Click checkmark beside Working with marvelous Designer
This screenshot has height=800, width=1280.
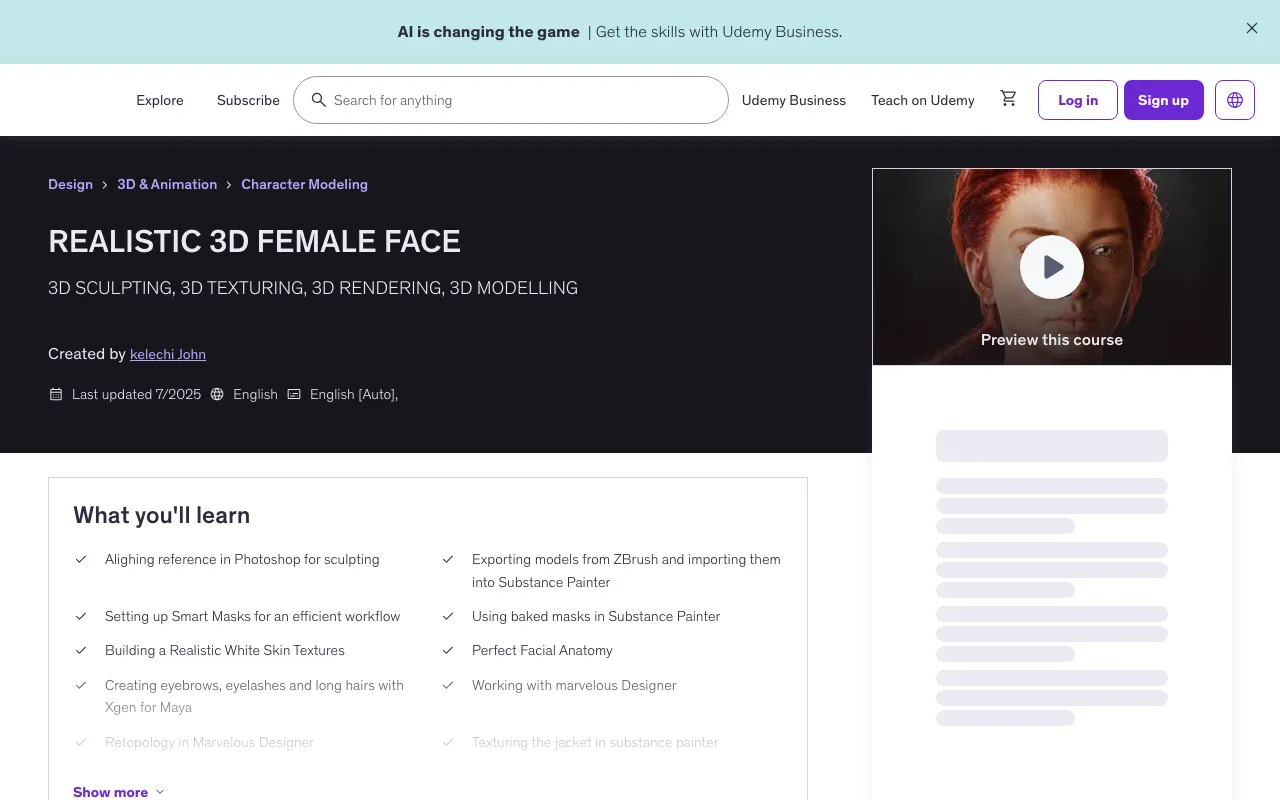click(448, 685)
